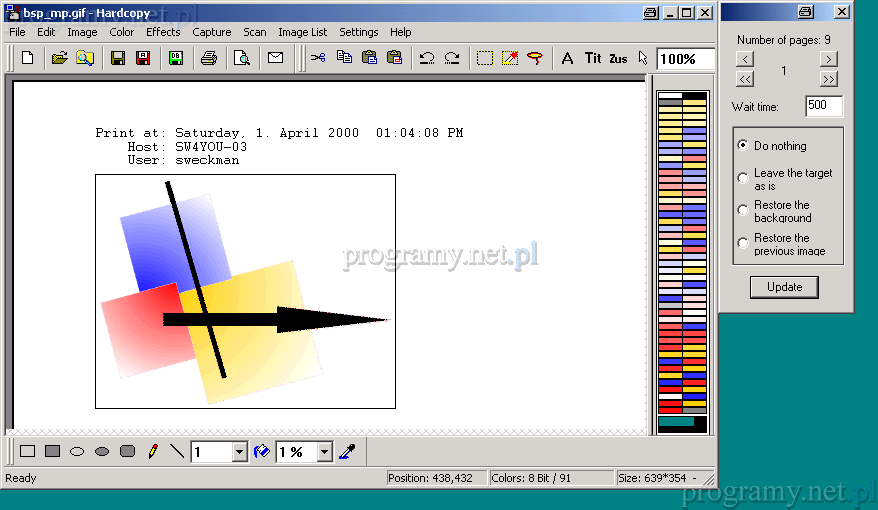Select 'Leave the target as is' option
Viewport: 878px width, 510px height.
(x=743, y=178)
